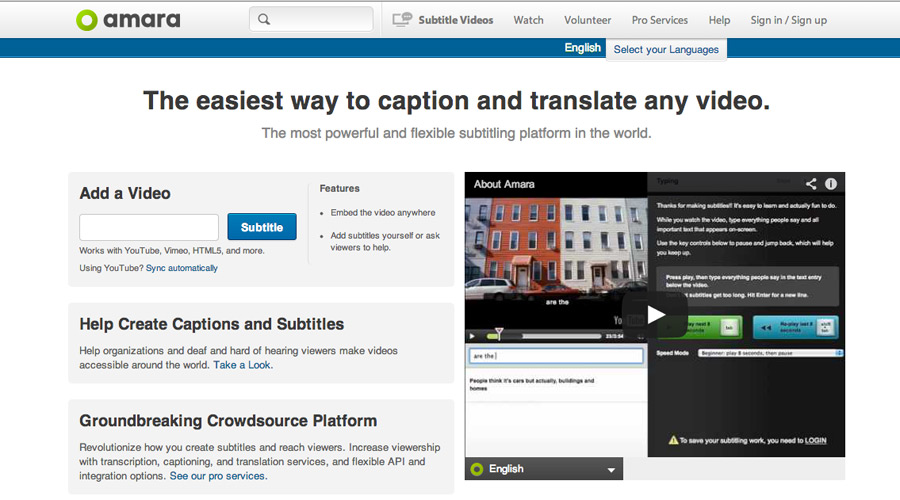Click the About Amara video title
Screen dimensions: 900x500
(504, 184)
